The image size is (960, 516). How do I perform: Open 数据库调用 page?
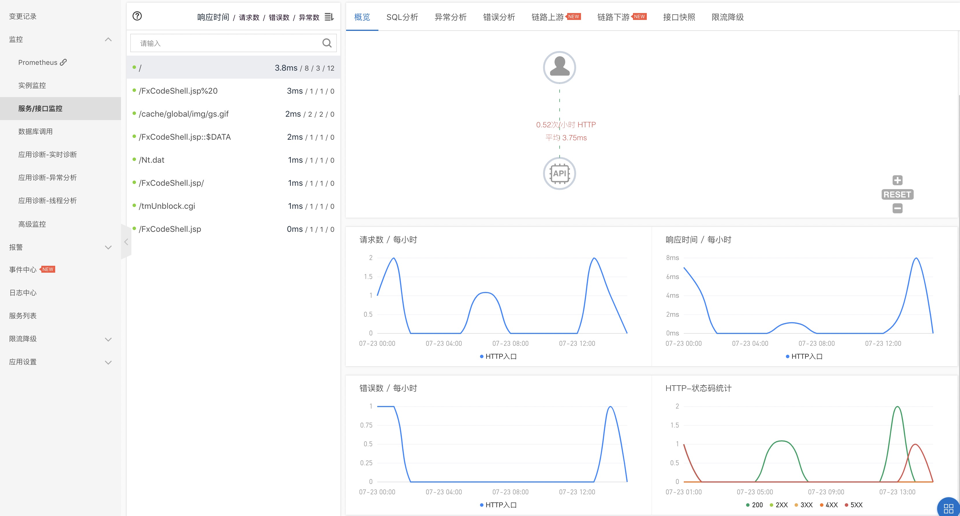point(35,132)
